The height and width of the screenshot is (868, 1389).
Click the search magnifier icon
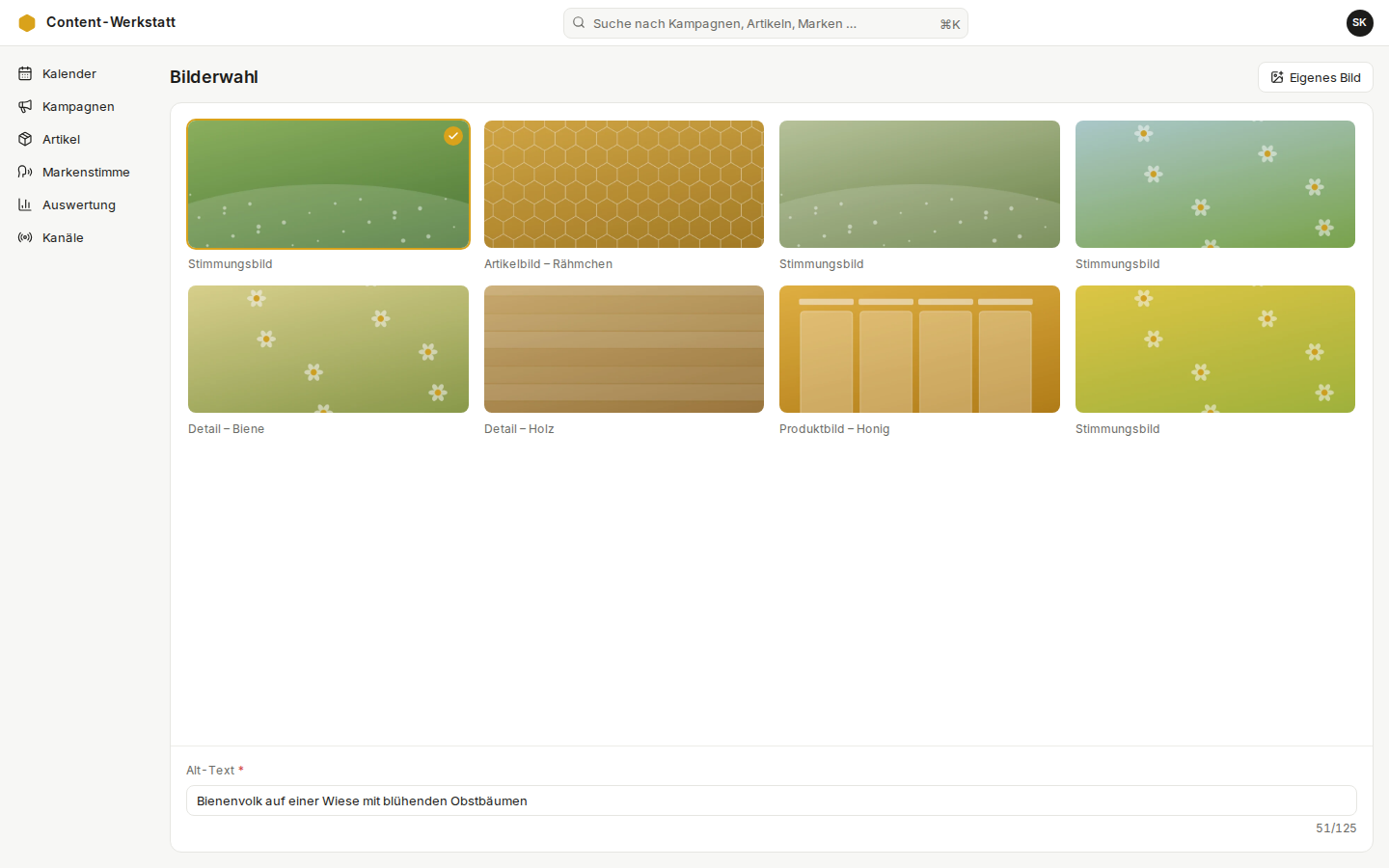pos(579,23)
